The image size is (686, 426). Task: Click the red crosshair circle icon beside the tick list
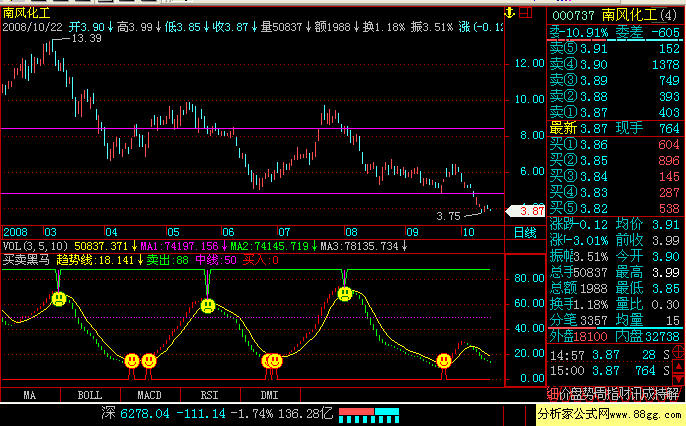679,352
